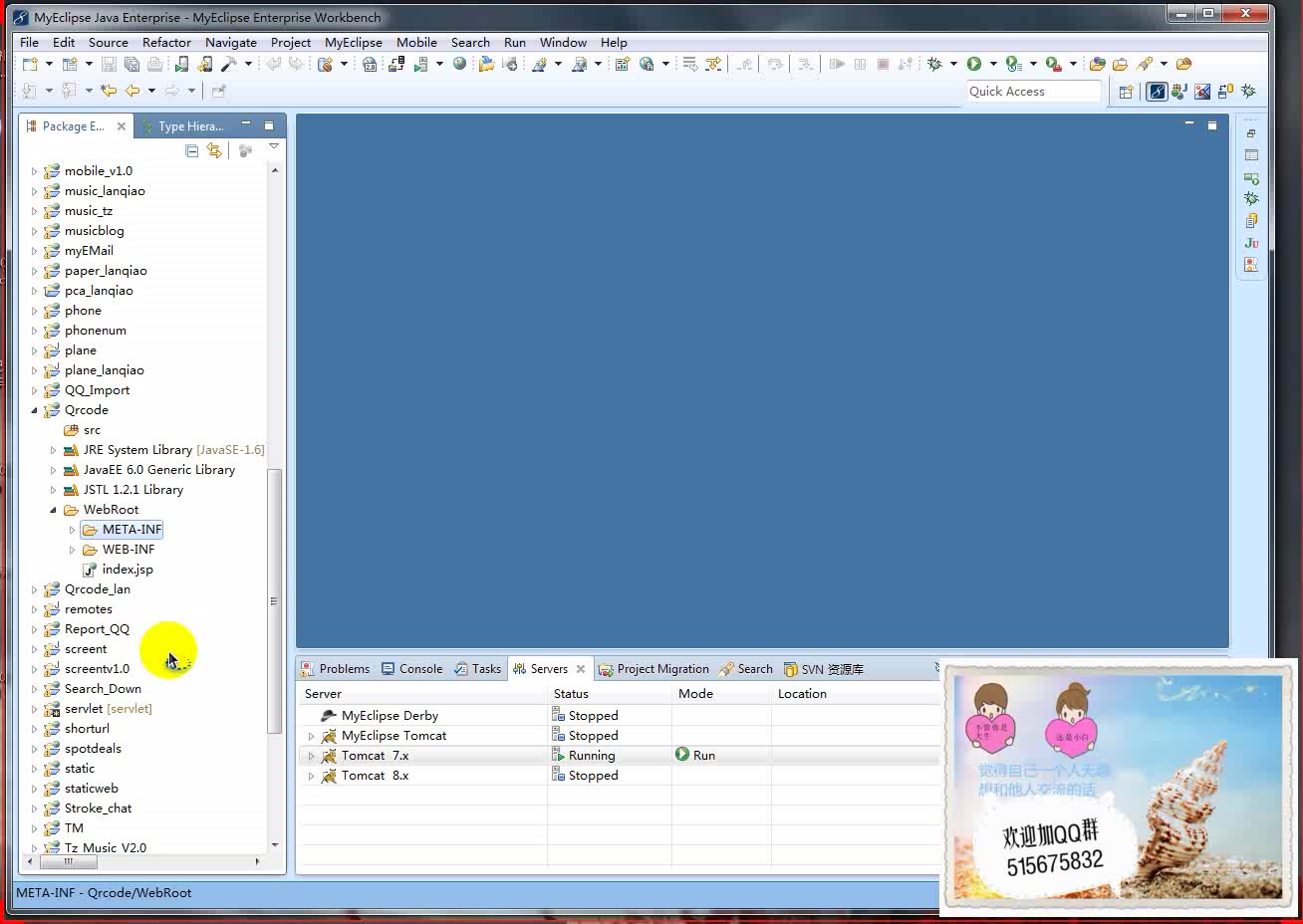Expand the MyEclipse Tomcat server row

click(x=311, y=736)
